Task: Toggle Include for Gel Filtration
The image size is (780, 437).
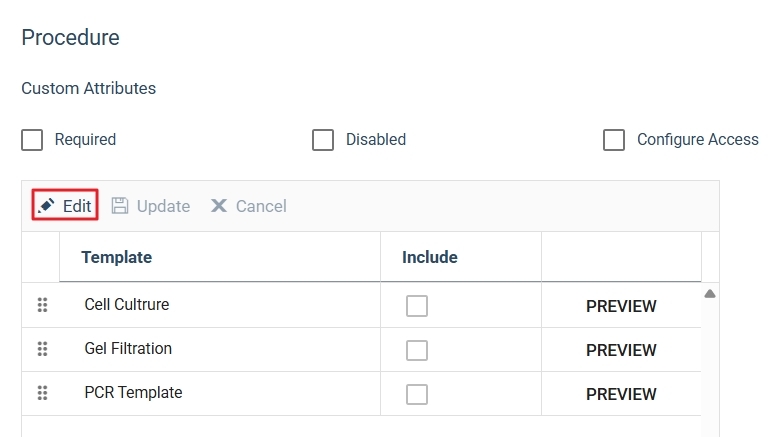Action: tap(417, 350)
